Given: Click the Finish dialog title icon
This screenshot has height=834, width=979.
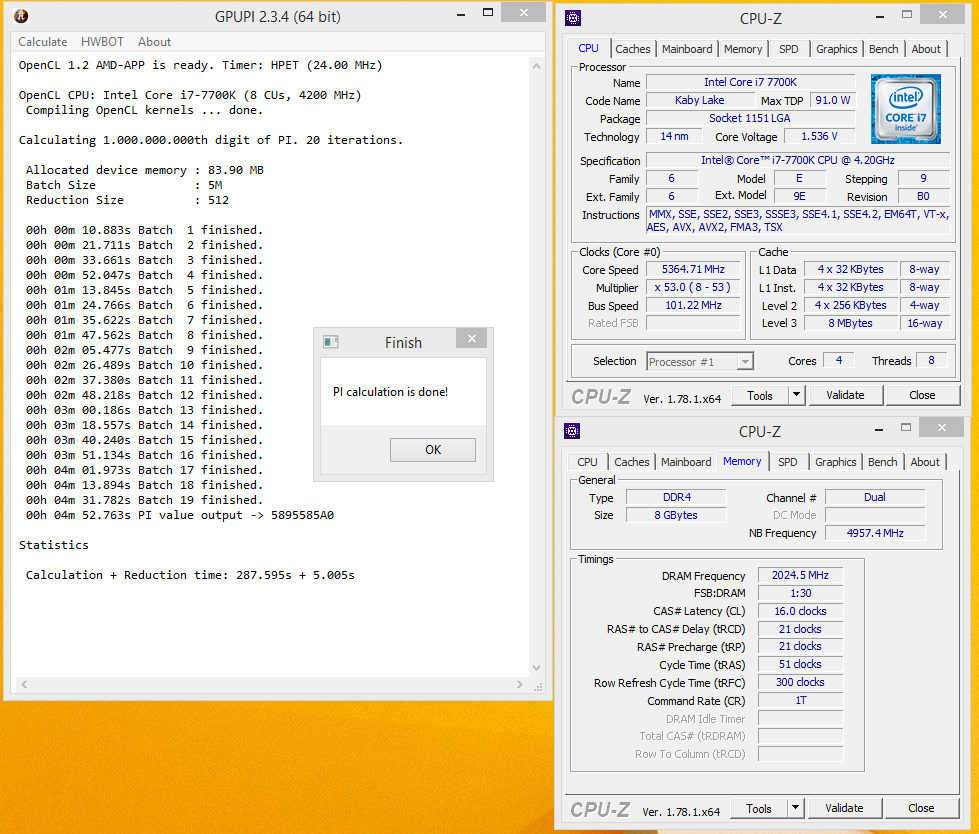Looking at the screenshot, I should pyautogui.click(x=330, y=341).
